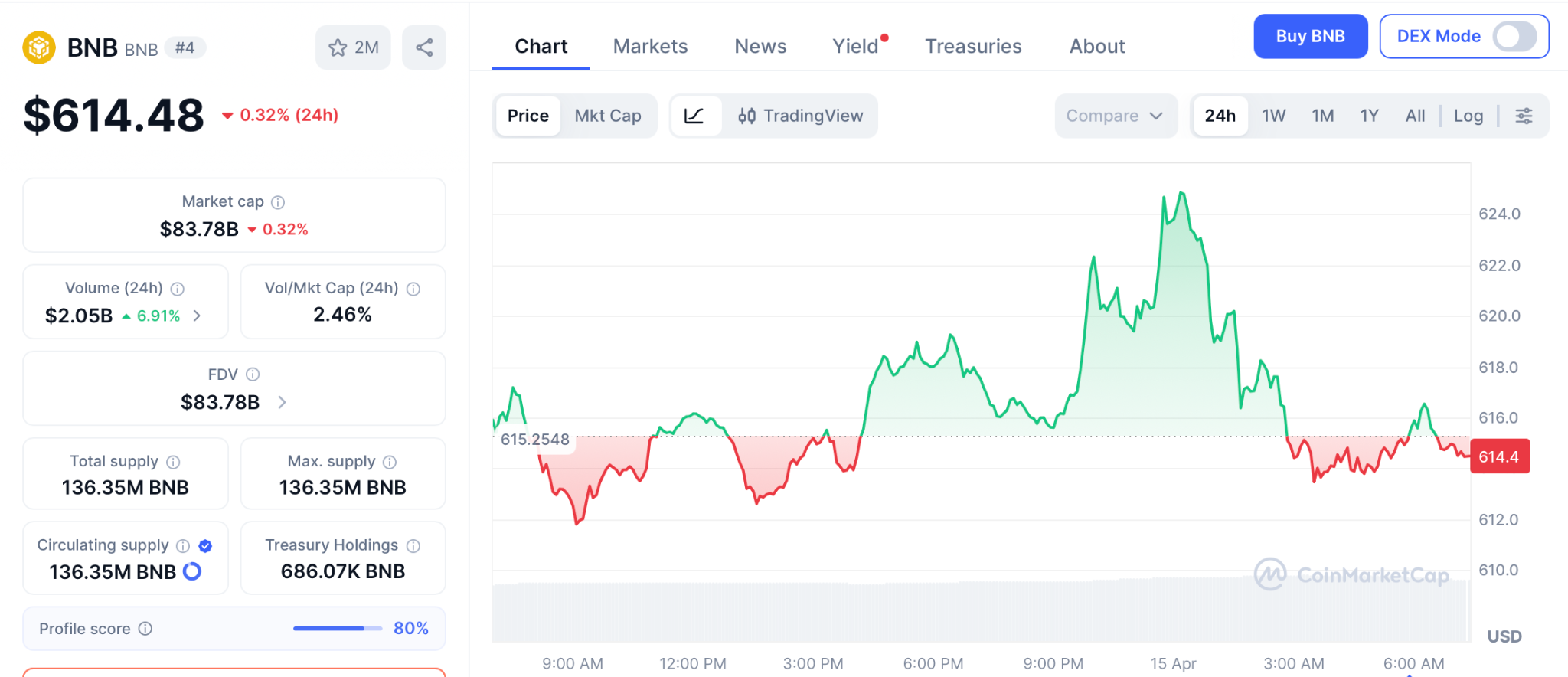This screenshot has width=1568, height=677.
Task: Click the Buy BNB button
Action: (1310, 36)
